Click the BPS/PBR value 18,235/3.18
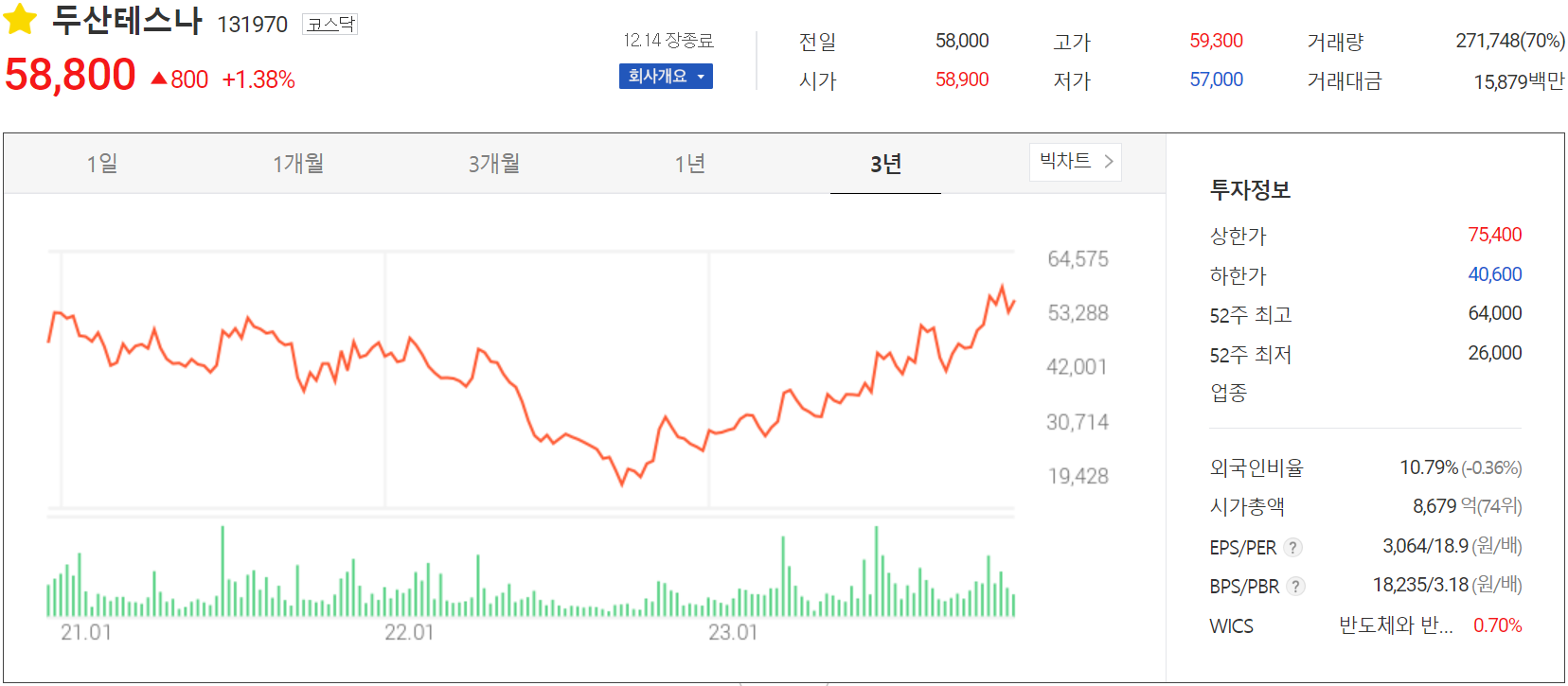The image size is (1568, 686). pyautogui.click(x=1420, y=585)
